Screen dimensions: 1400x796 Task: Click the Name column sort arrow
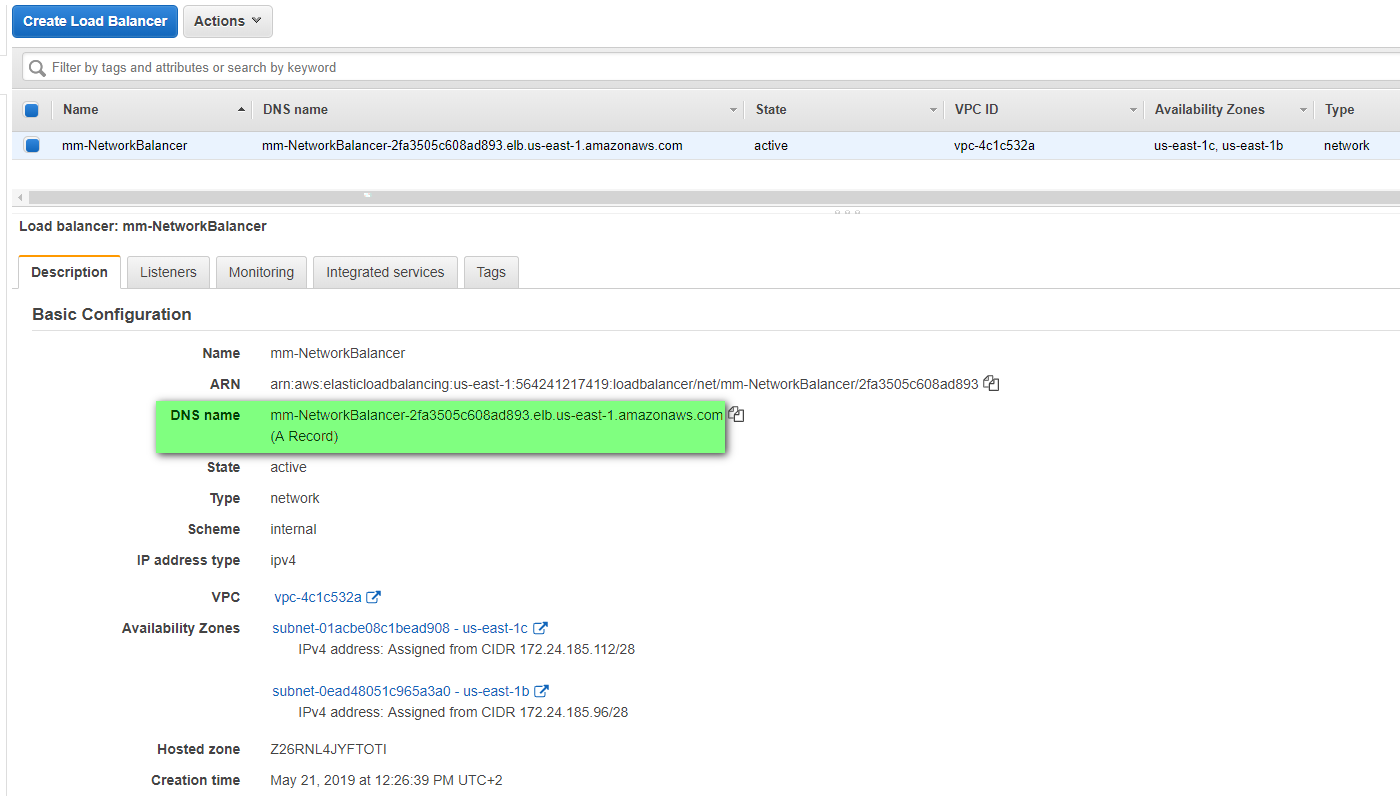click(241, 110)
